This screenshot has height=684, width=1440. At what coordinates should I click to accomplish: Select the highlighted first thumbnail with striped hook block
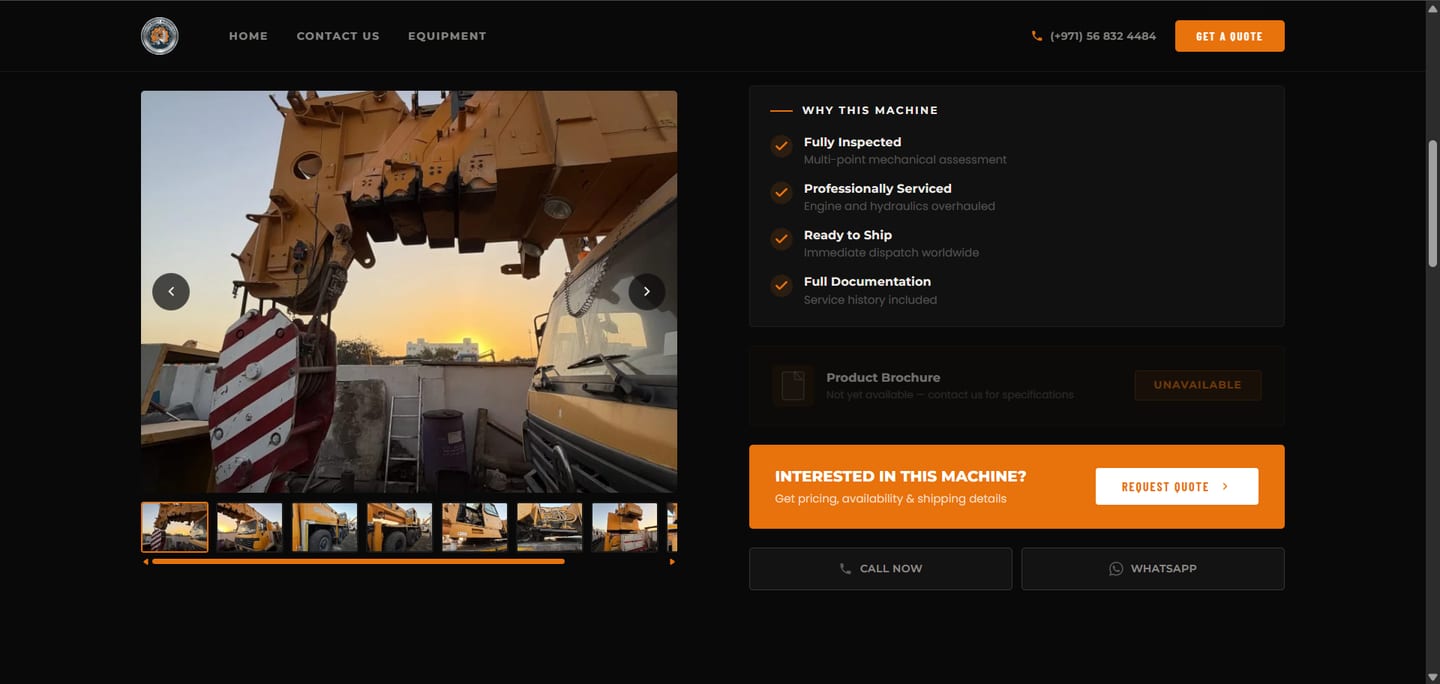pos(175,527)
